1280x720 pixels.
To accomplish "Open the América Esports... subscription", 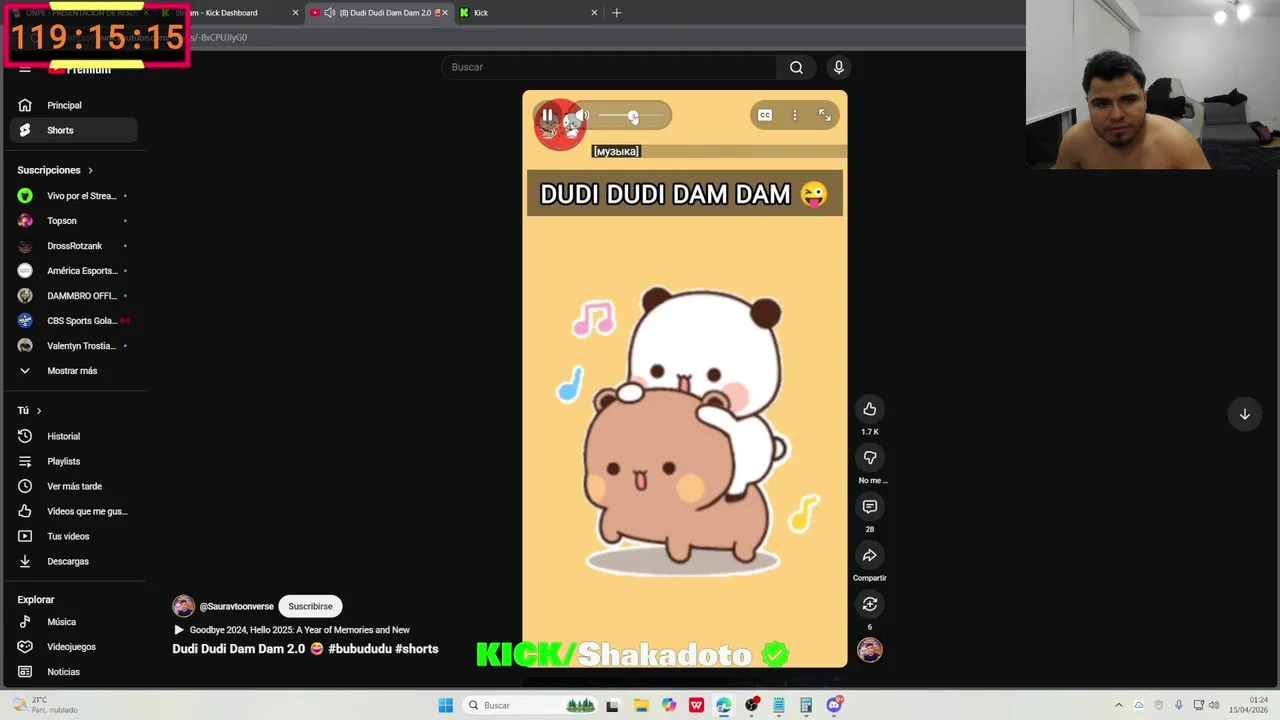I will coord(74,271).
